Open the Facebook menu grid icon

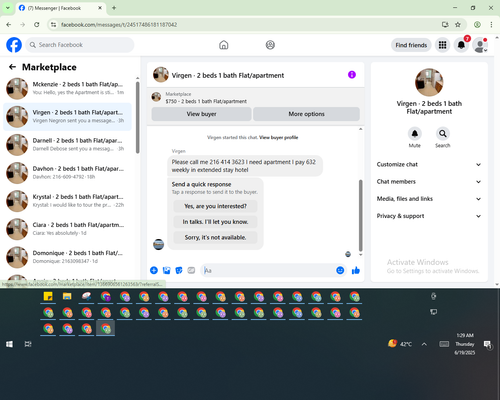click(442, 45)
